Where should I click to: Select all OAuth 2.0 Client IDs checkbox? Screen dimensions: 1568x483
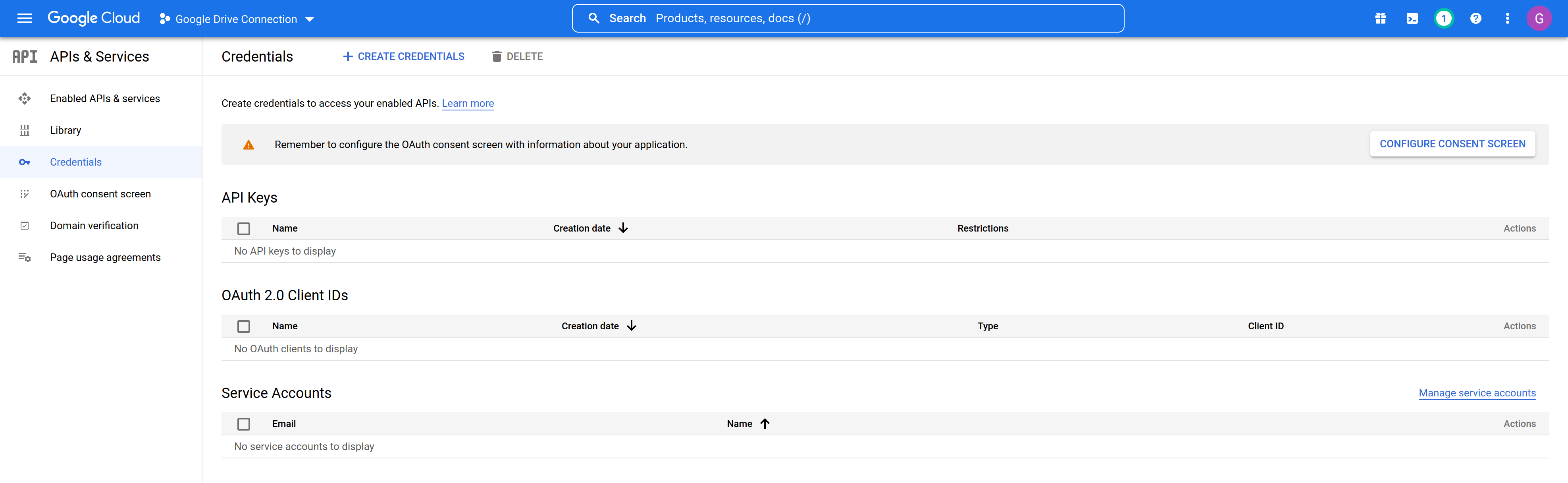pos(243,327)
